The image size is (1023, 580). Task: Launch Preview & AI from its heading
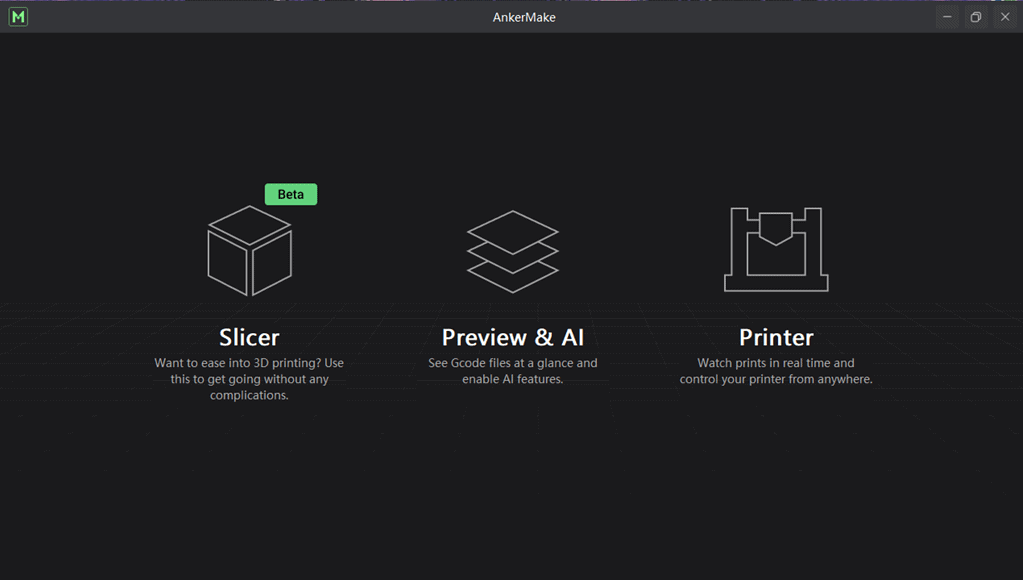tap(512, 337)
